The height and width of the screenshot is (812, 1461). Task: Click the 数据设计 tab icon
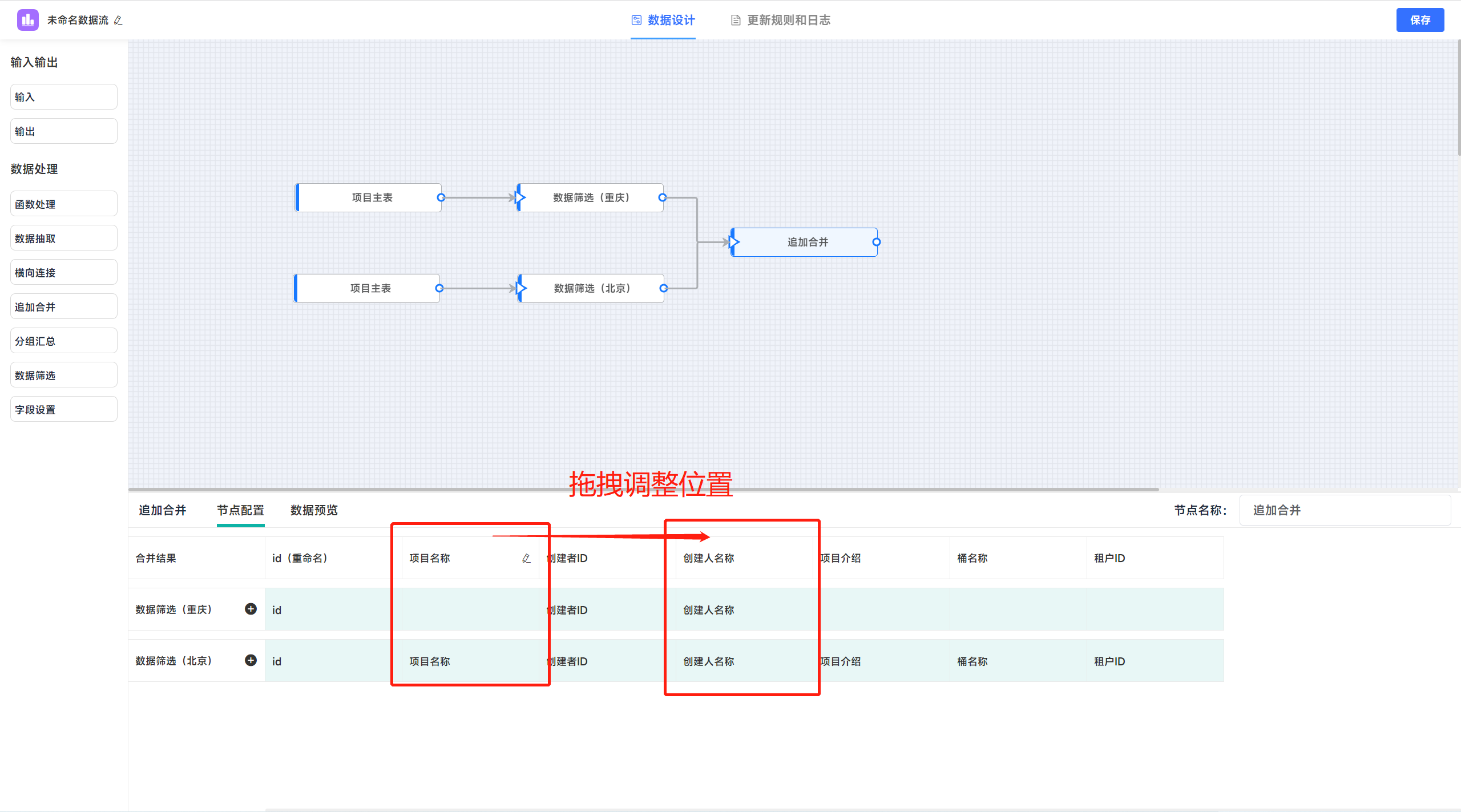click(x=636, y=21)
